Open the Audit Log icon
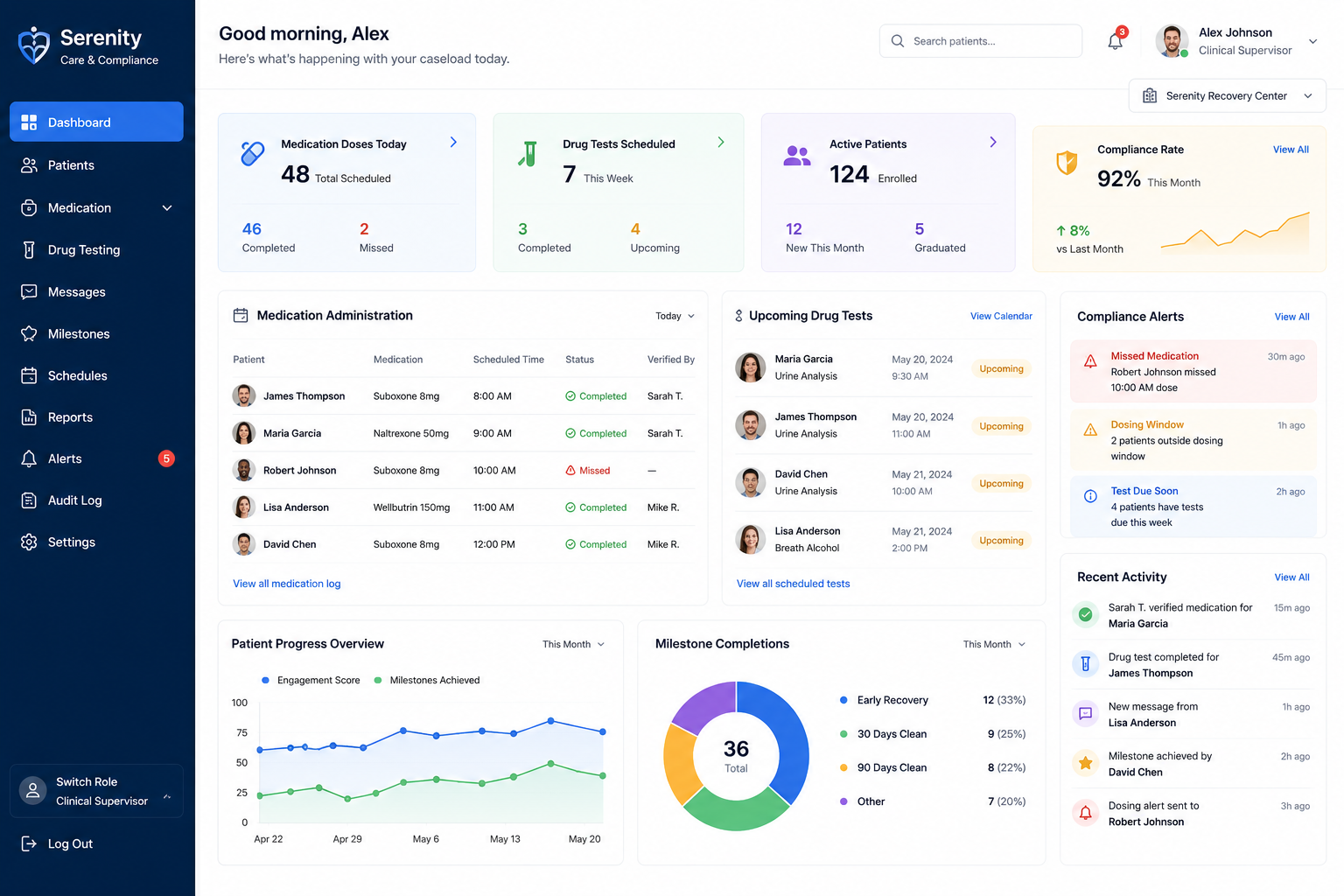 click(29, 500)
